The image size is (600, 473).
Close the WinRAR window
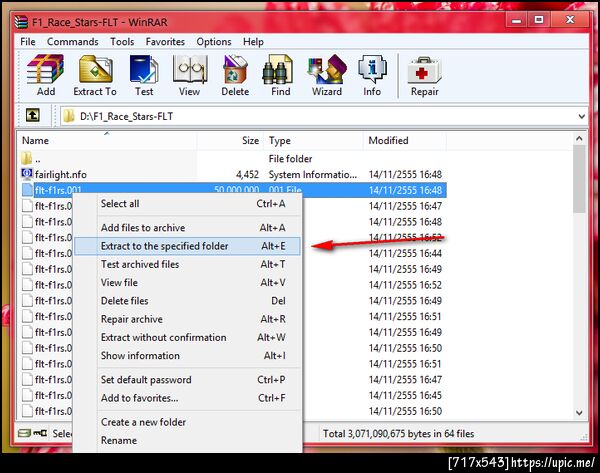[x=570, y=20]
